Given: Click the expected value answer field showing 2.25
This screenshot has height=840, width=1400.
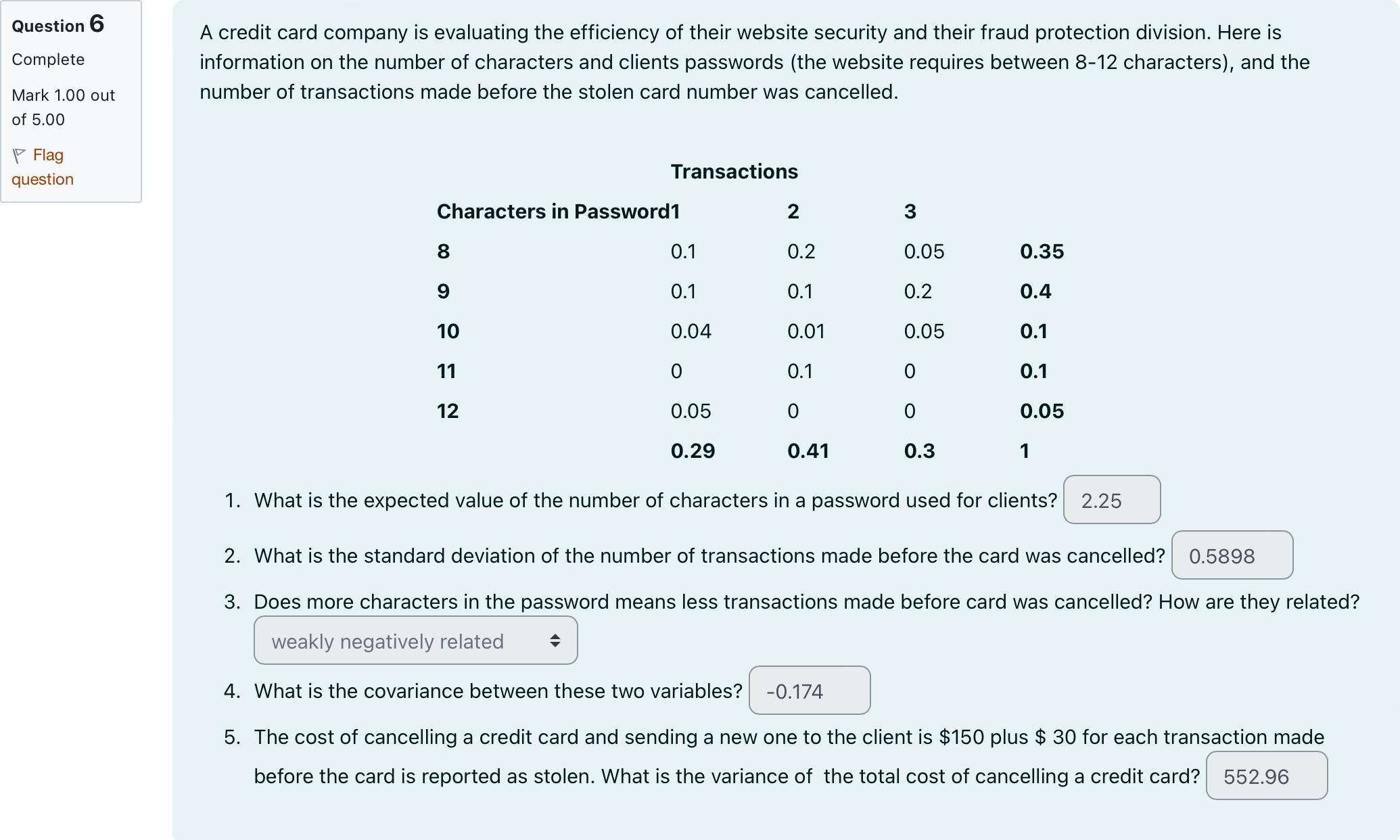Looking at the screenshot, I should (x=1112, y=500).
